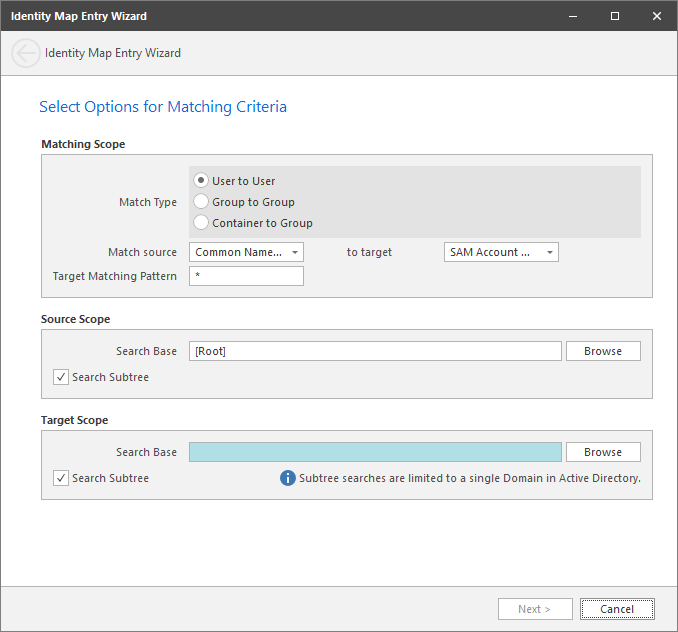
Task: Select the User to User match type
Action: coord(201,181)
